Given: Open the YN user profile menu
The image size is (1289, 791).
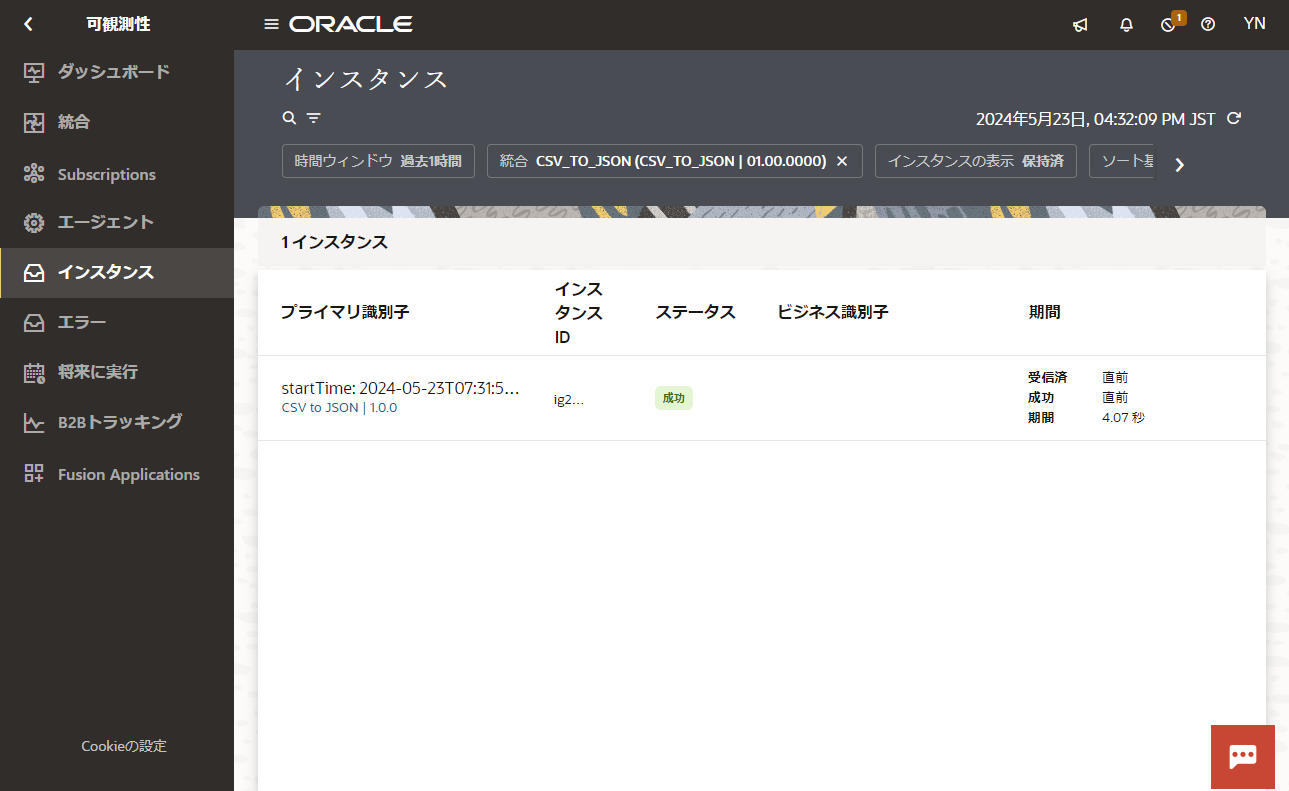Looking at the screenshot, I should (1254, 24).
